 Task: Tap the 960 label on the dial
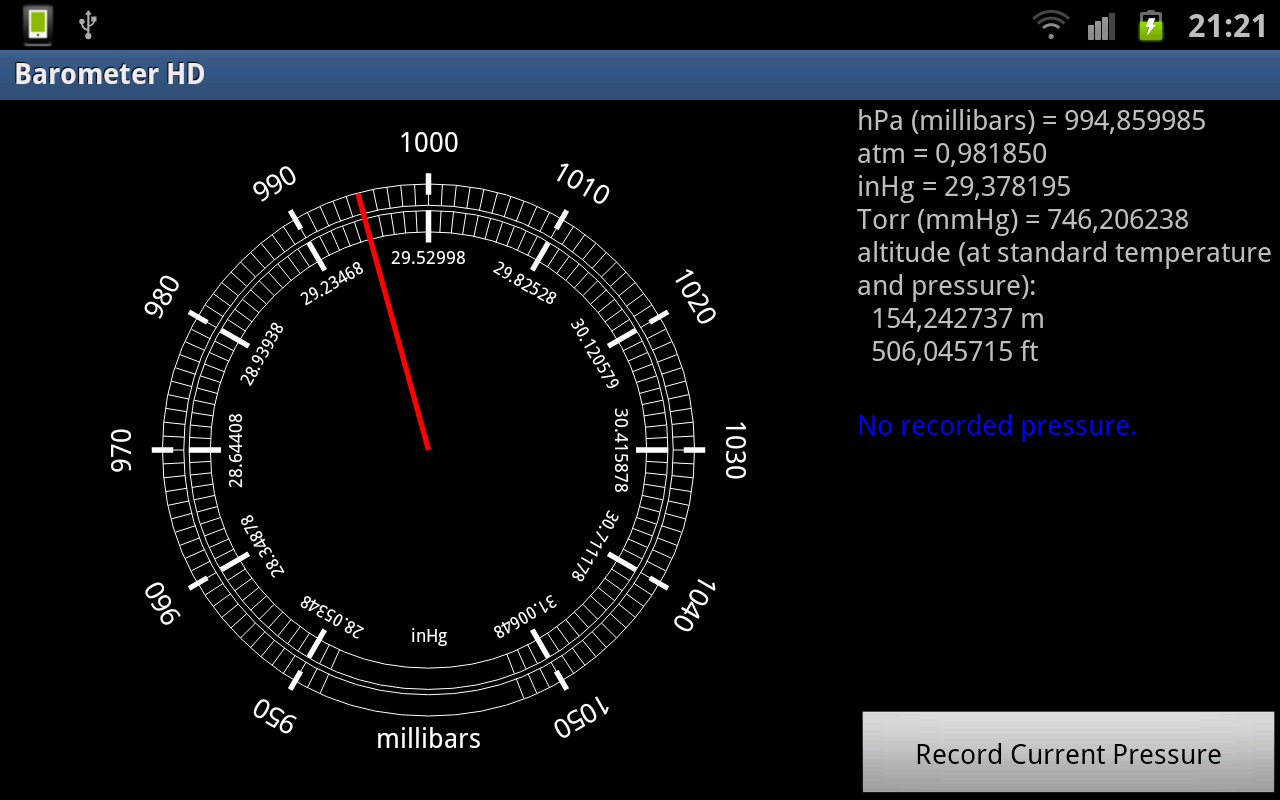tap(162, 604)
